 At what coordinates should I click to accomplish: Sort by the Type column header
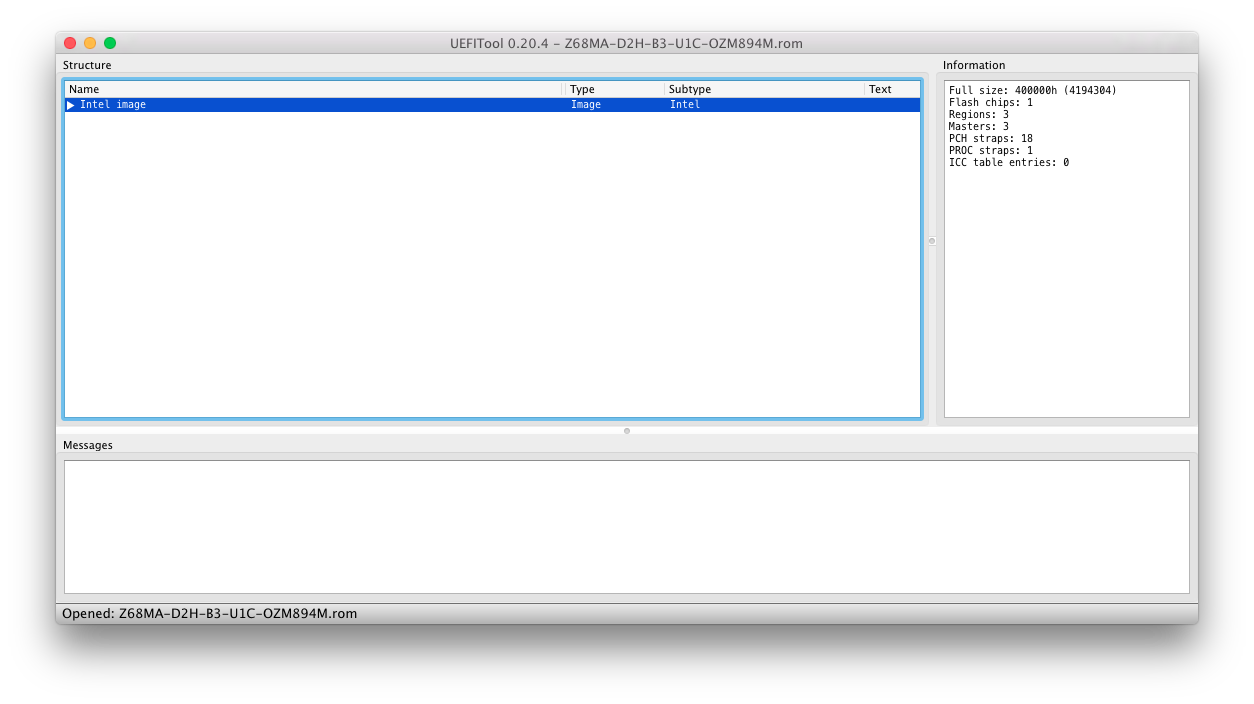click(614, 90)
